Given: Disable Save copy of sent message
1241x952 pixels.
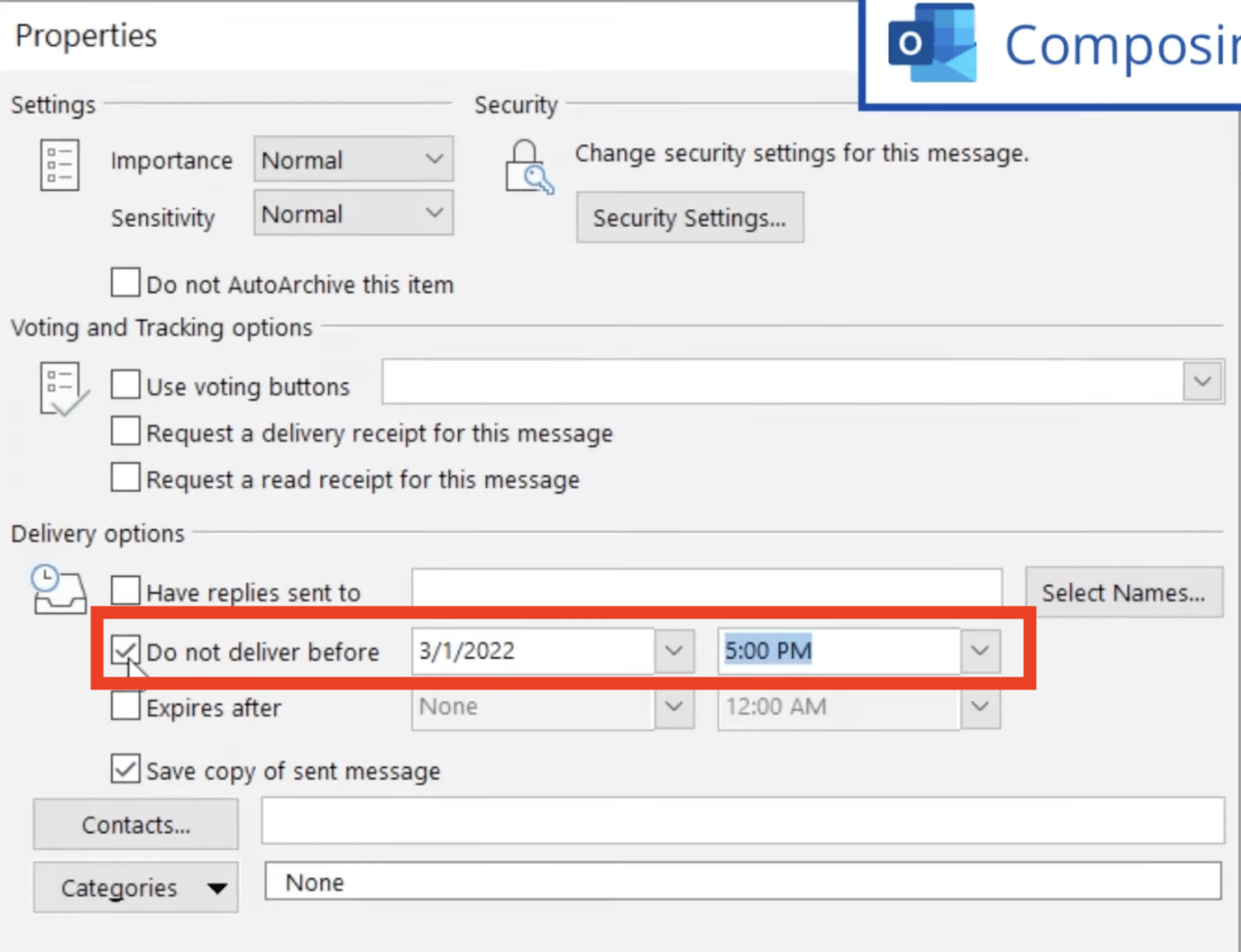Looking at the screenshot, I should click(124, 769).
